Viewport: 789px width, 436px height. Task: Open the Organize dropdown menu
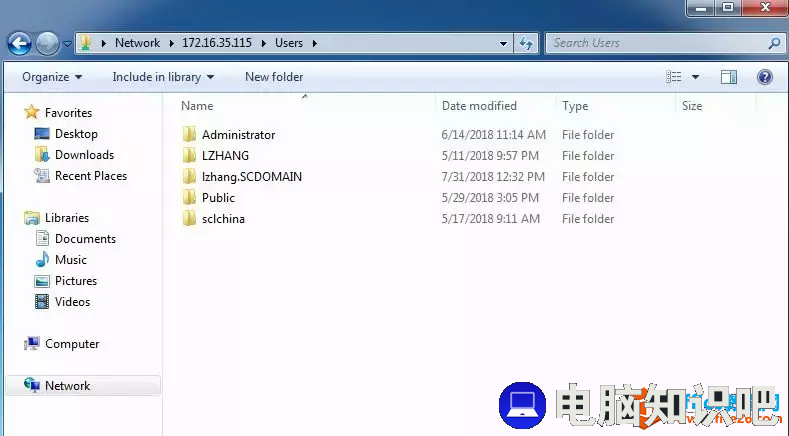(52, 77)
